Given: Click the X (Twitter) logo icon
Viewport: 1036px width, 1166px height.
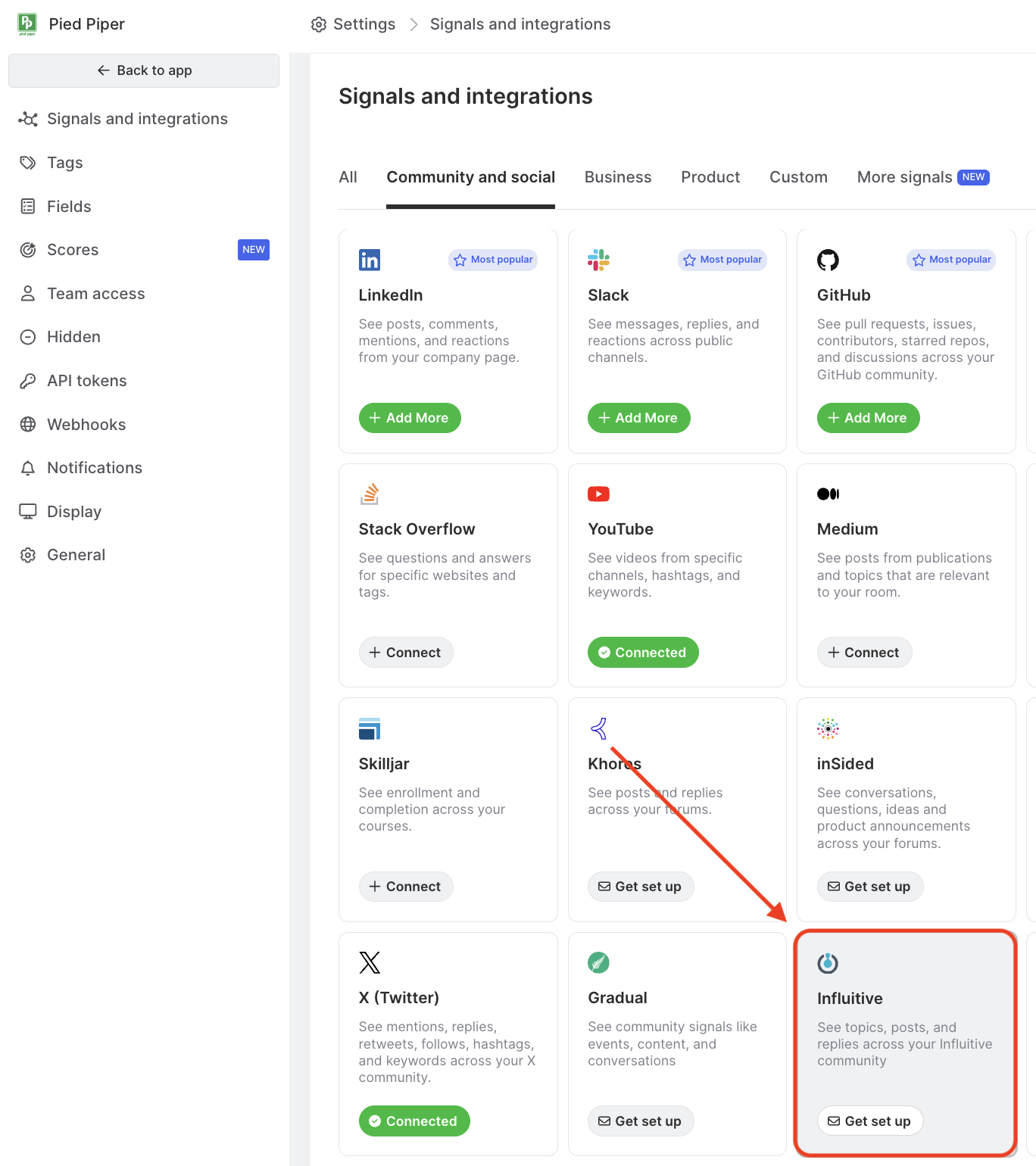Looking at the screenshot, I should click(370, 962).
